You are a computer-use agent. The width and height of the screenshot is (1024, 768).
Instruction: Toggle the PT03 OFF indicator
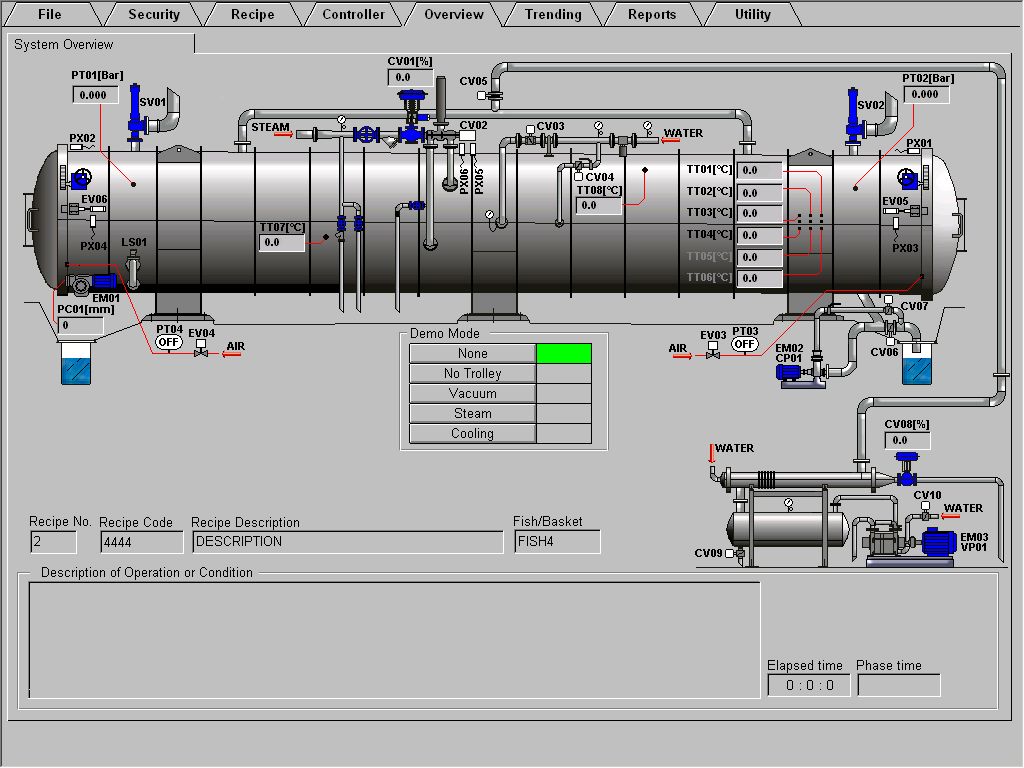click(744, 344)
